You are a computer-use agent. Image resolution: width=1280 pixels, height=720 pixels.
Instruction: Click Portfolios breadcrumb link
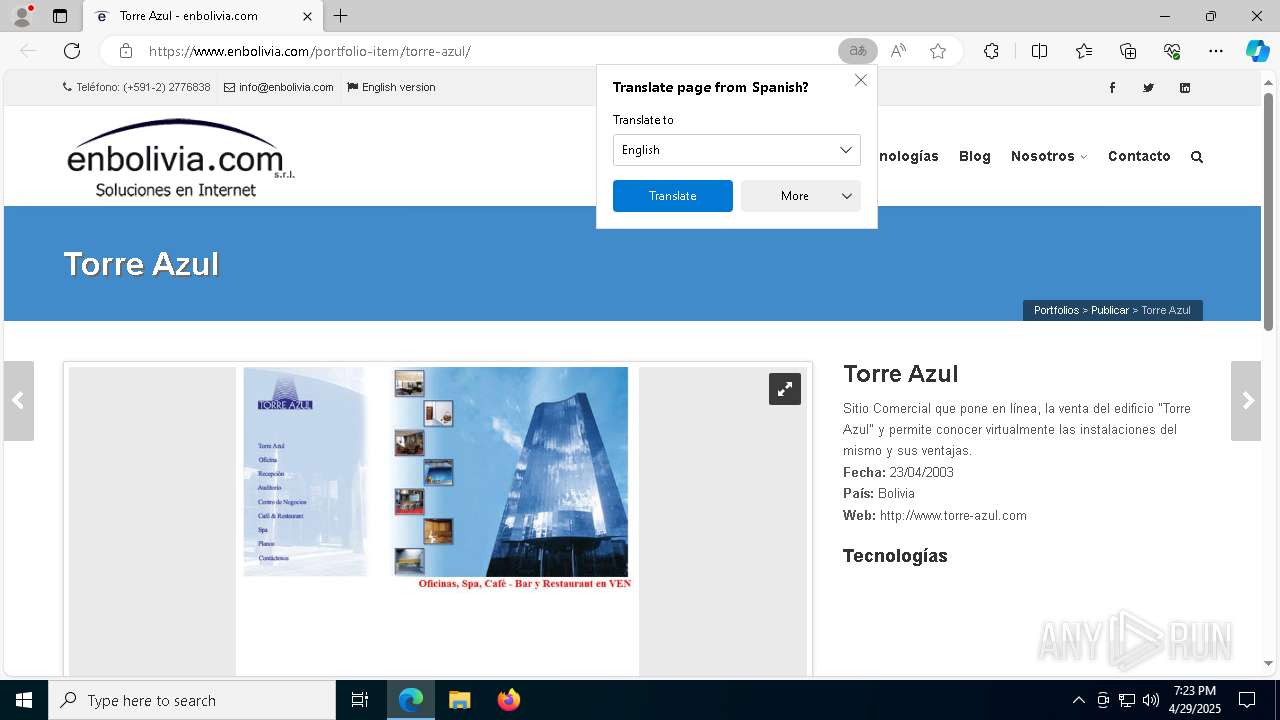[1056, 310]
